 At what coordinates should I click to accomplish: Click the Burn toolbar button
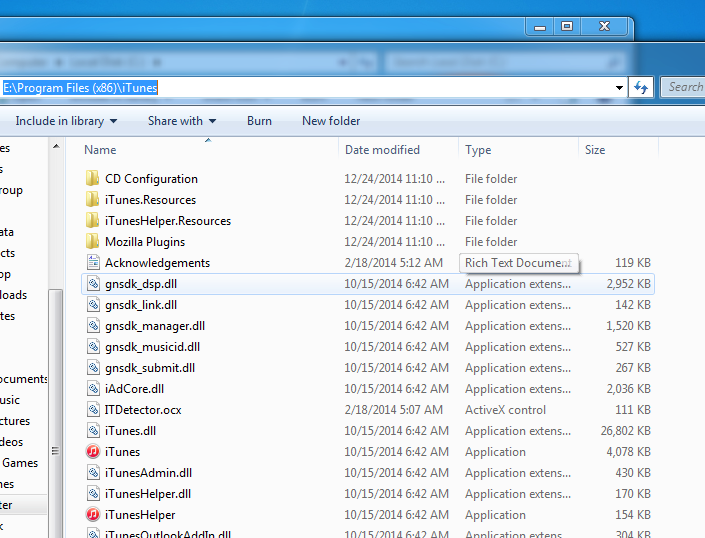259,121
